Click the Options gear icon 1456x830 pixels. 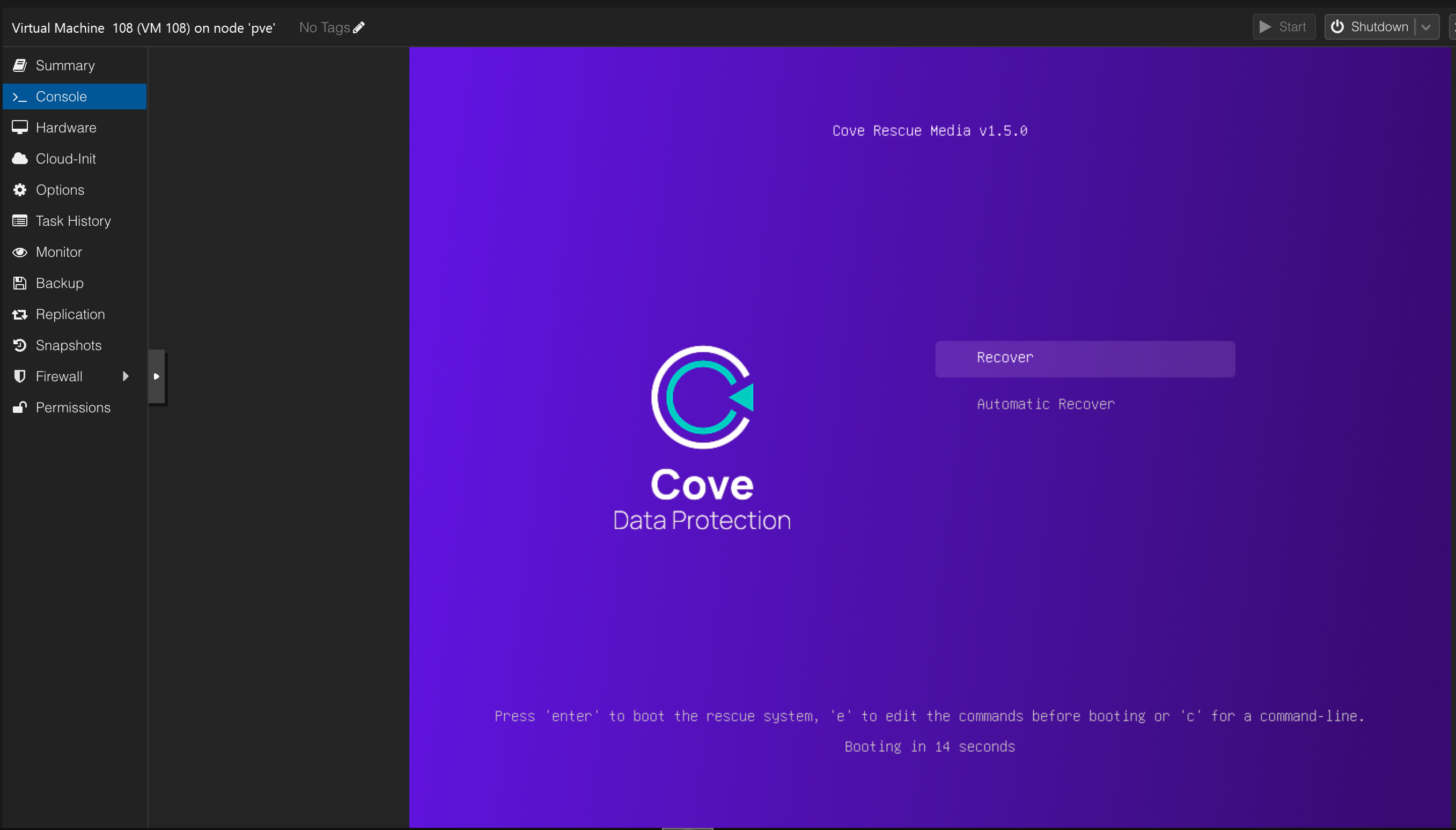(x=20, y=190)
